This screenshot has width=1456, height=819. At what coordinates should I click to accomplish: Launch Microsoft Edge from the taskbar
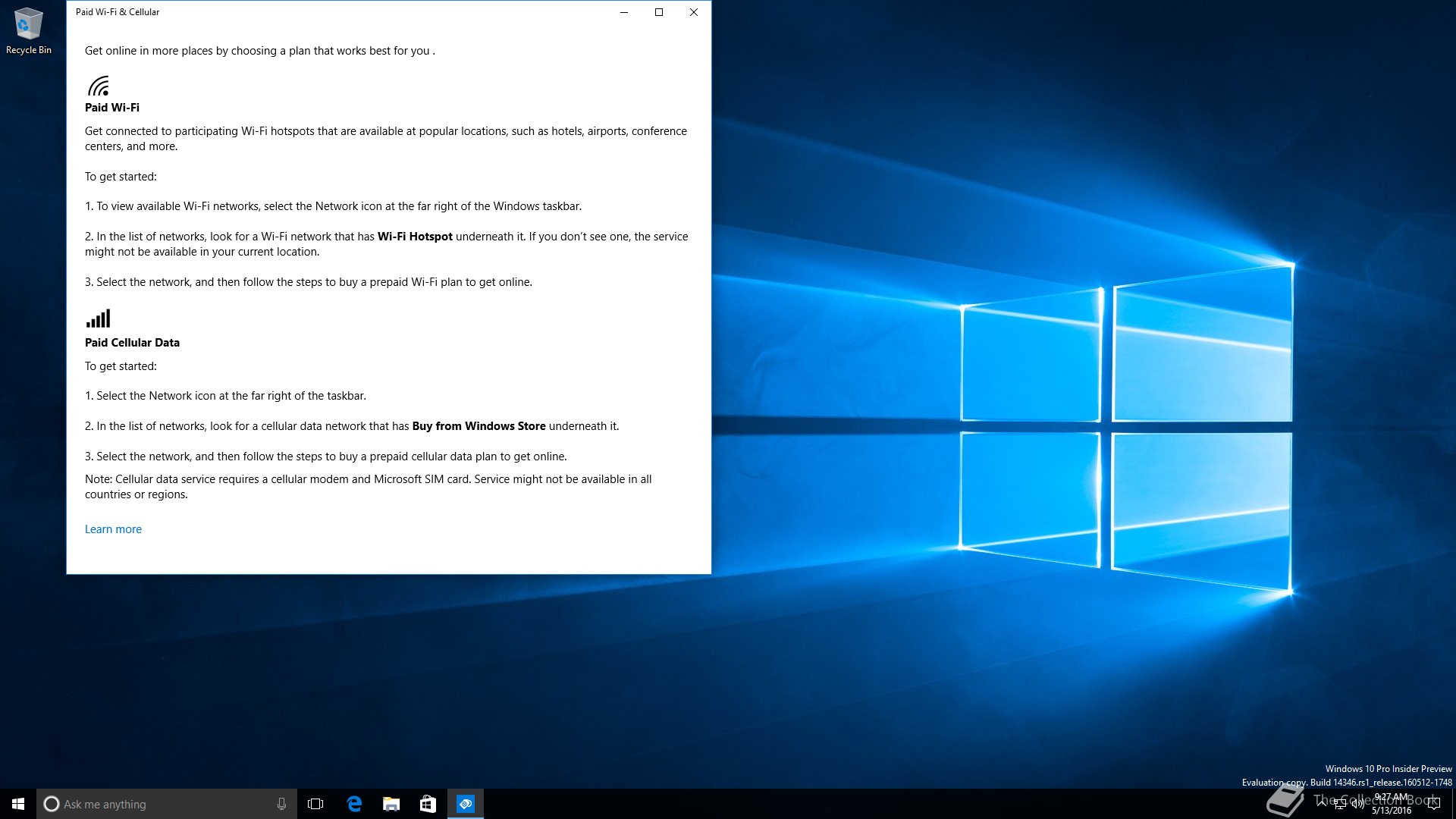(x=354, y=804)
